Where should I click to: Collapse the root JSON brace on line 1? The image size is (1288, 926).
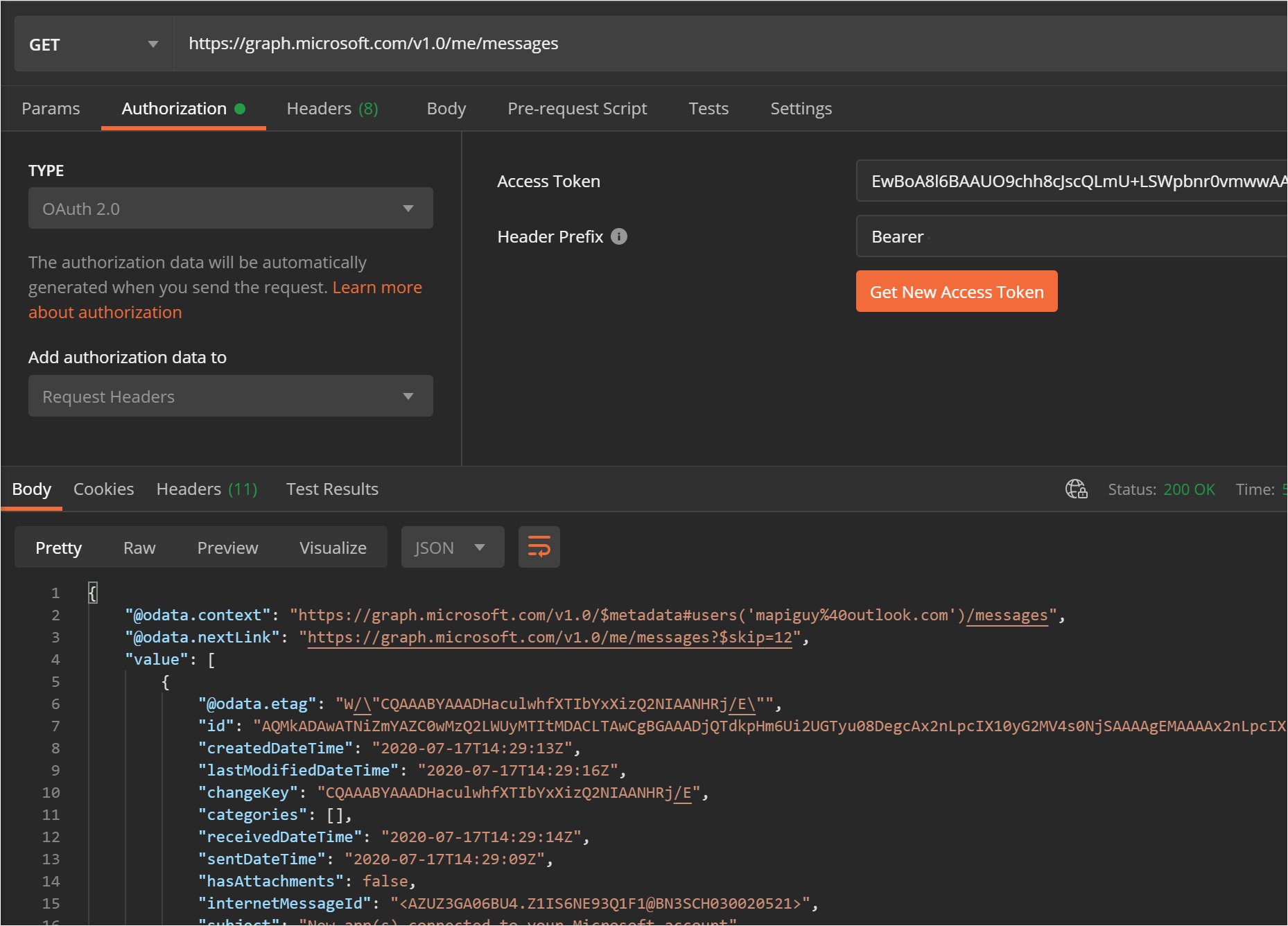(x=93, y=593)
